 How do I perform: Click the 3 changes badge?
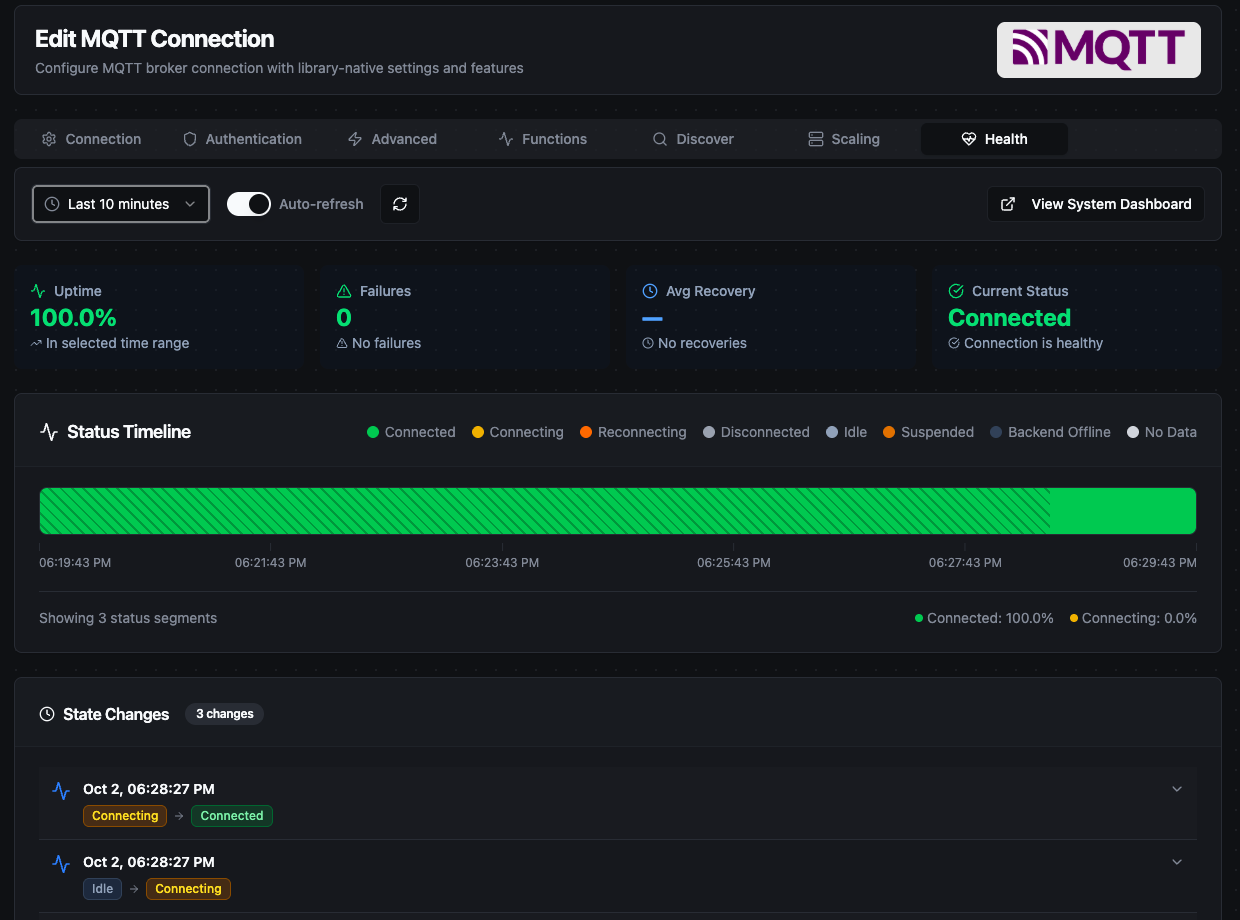225,714
